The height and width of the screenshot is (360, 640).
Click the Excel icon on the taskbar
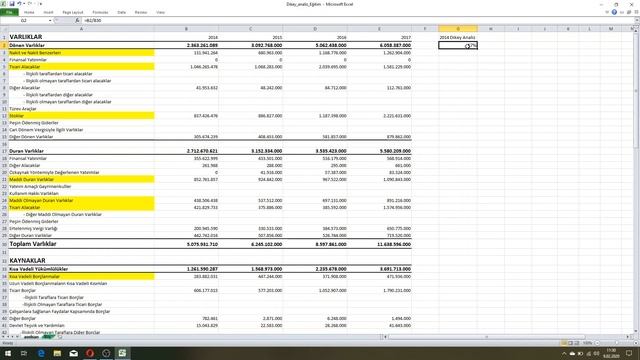pos(122,353)
